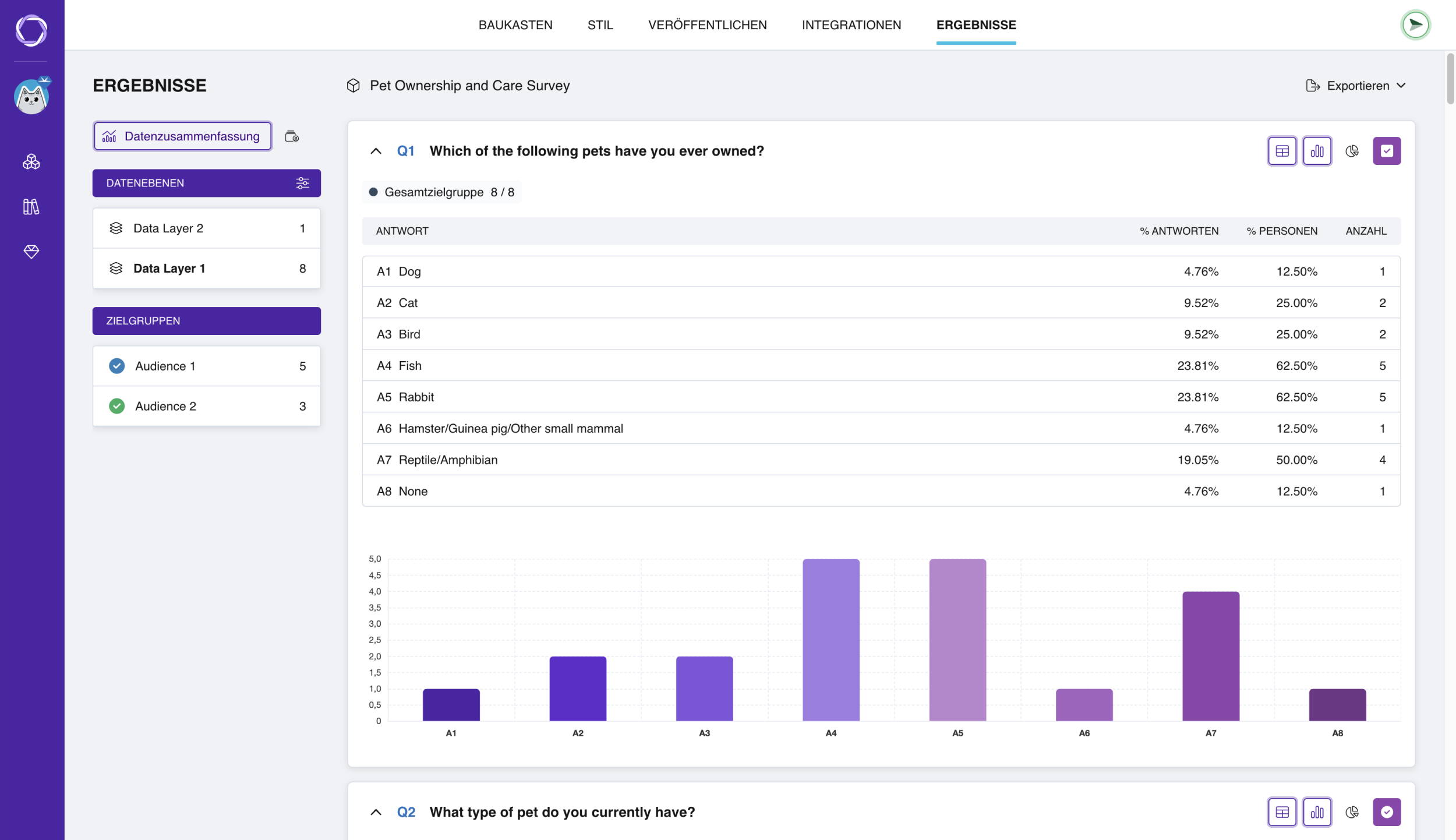Screen dimensions: 1456x840
Task: Open table view for Q1
Action: tap(1282, 151)
